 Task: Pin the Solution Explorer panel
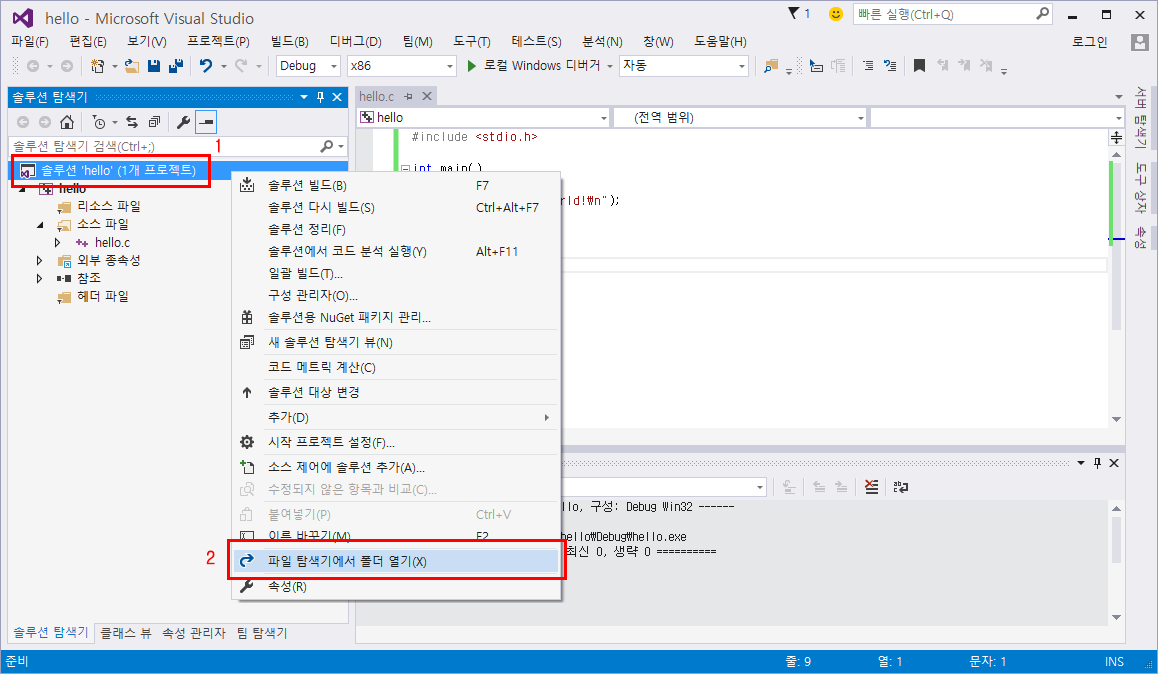pyautogui.click(x=321, y=97)
